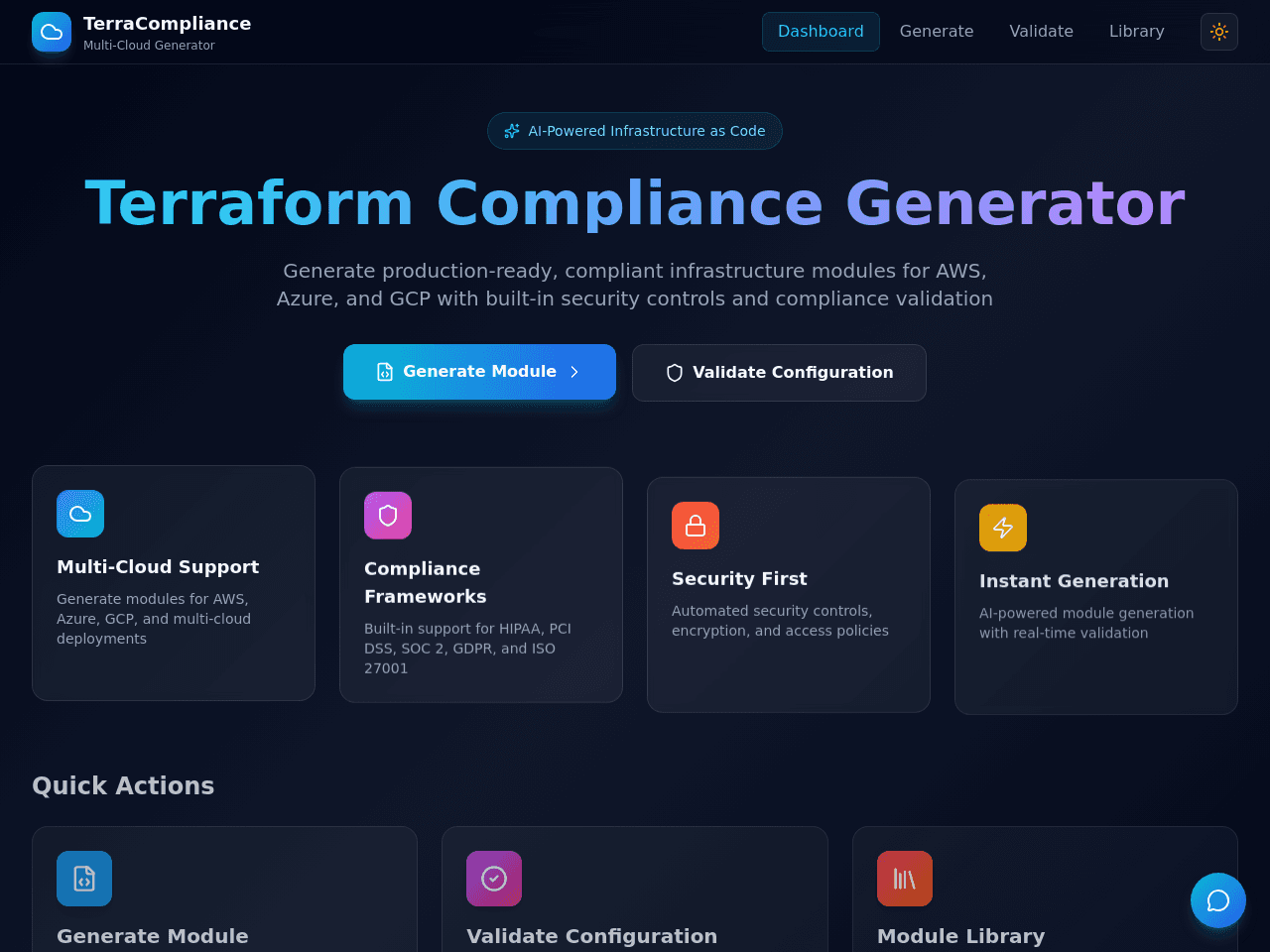The height and width of the screenshot is (952, 1270).
Task: Select the Multi-Cloud Support card title
Action: pos(158,567)
